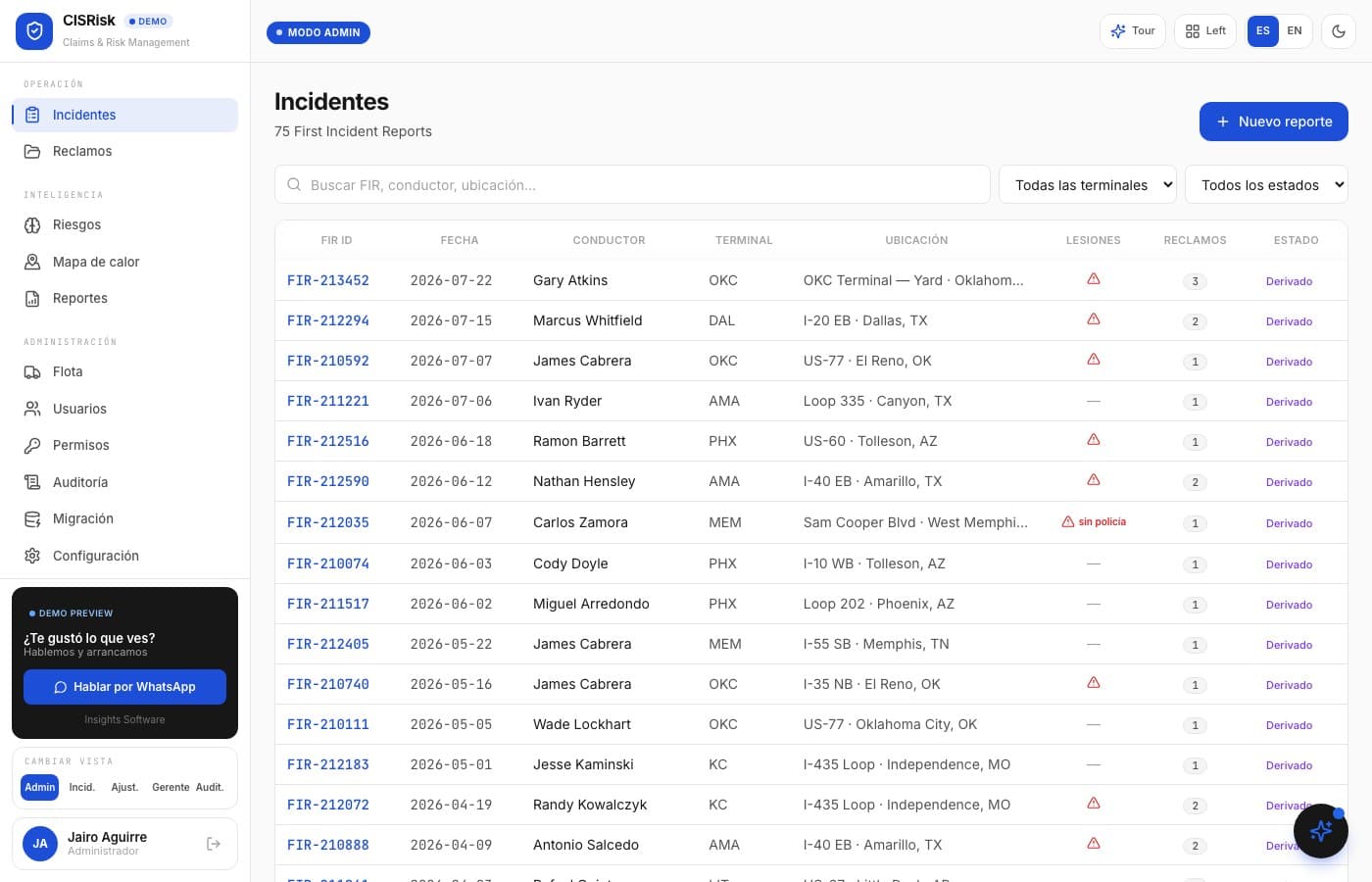Open the Todos los estados dropdown
1372x882 pixels.
tap(1266, 184)
